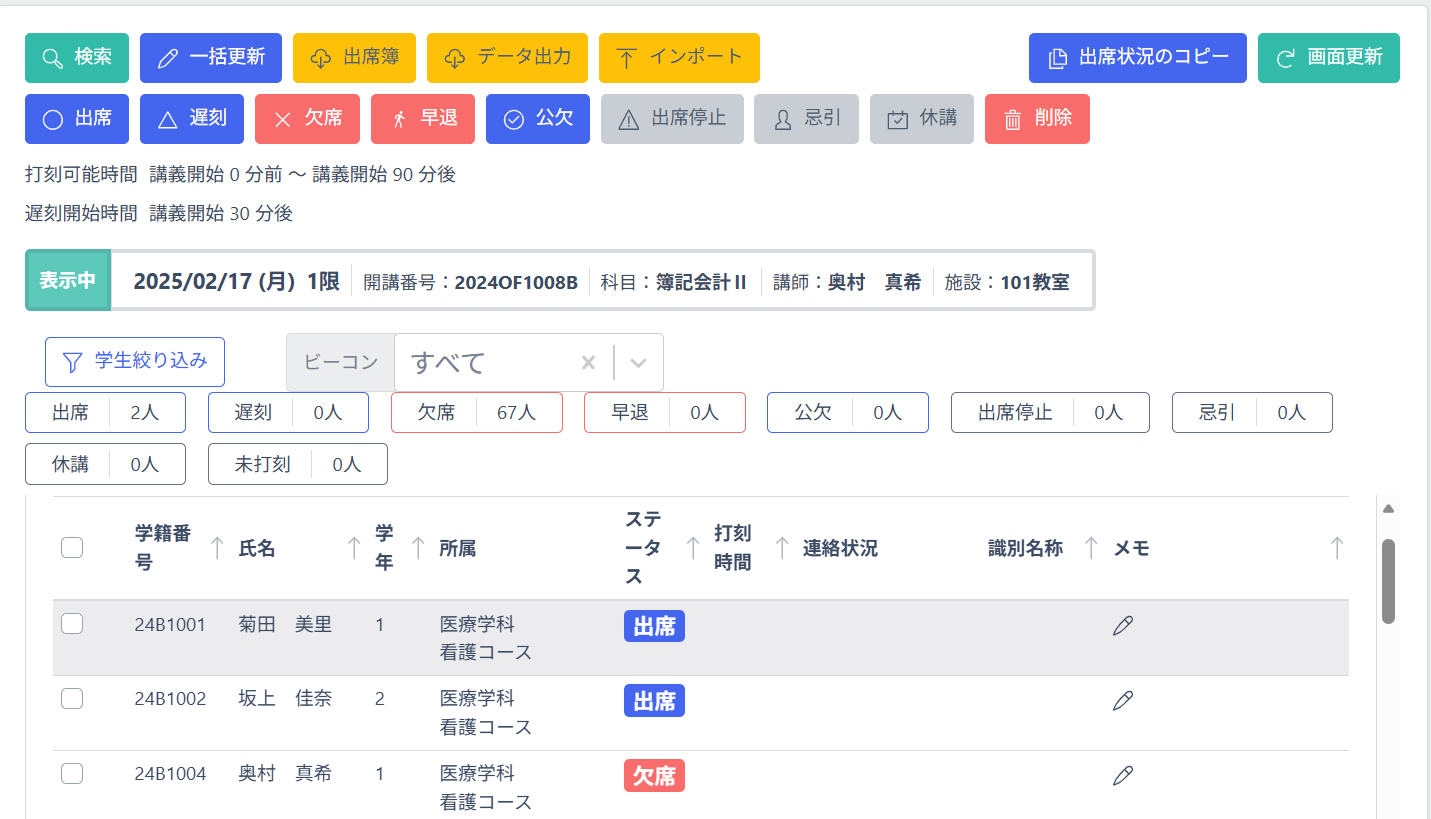Click memo pencil icon for 奥村 真希
1431x819 pixels.
1122,775
